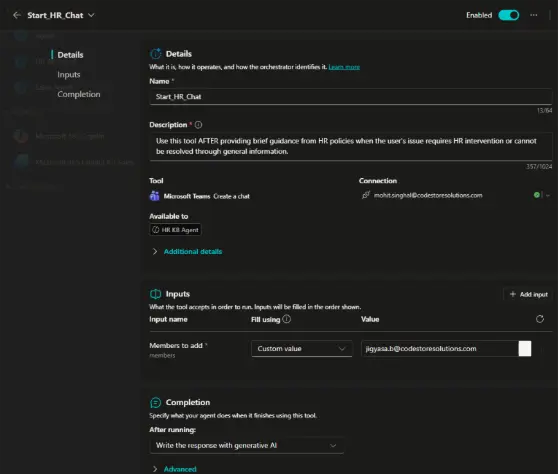Open the After running dropdown
This screenshot has height=474, width=558.
click(246, 446)
